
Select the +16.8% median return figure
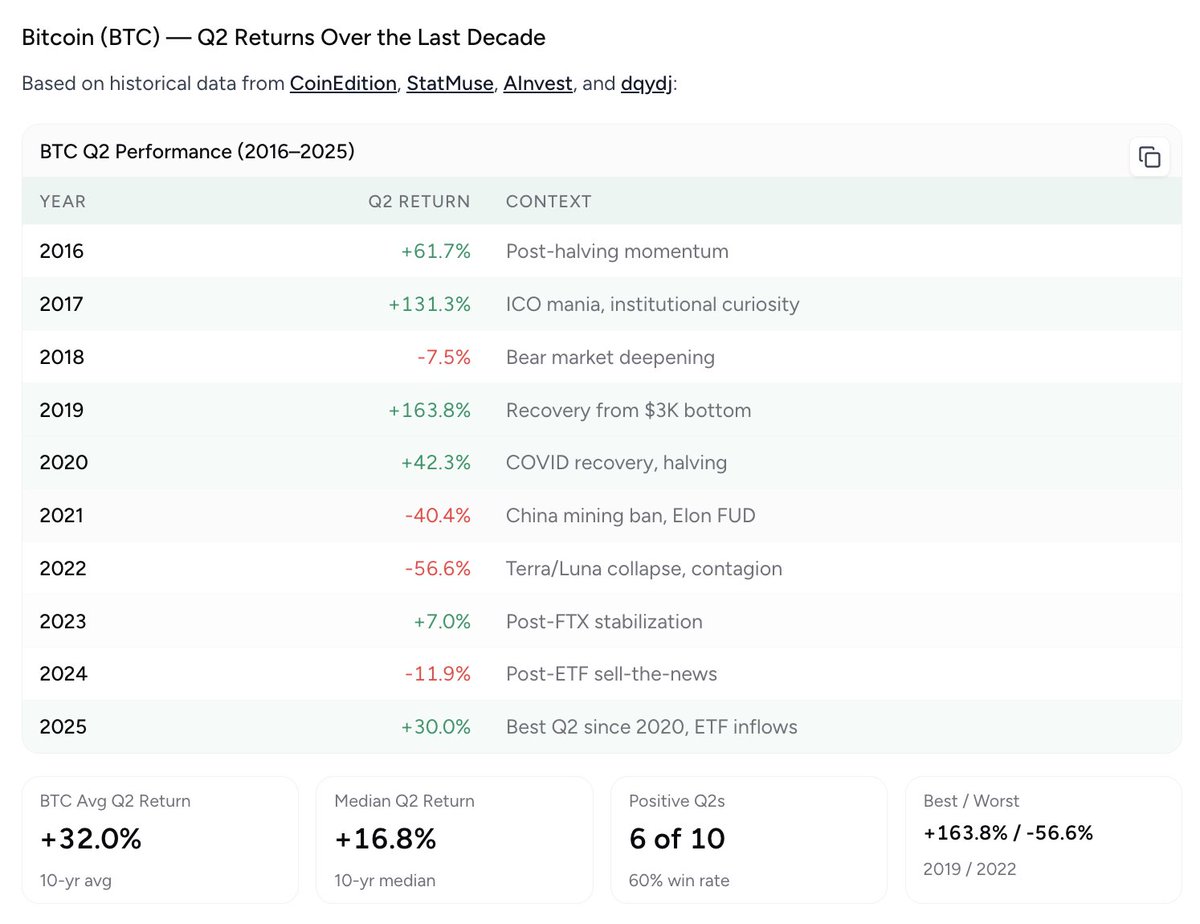(385, 839)
